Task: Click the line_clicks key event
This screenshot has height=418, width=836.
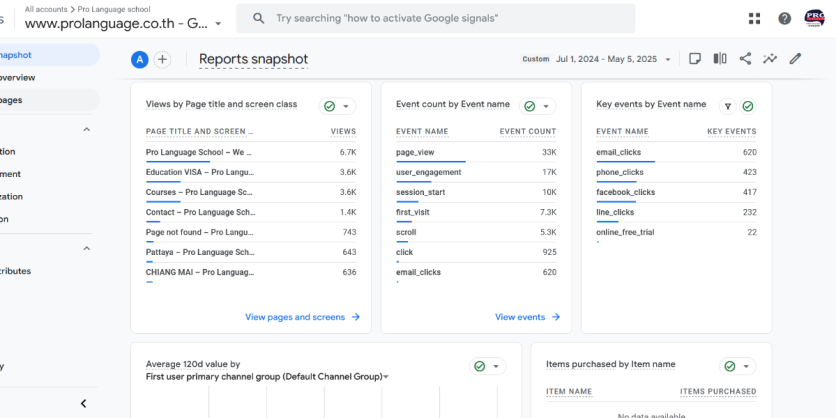Action: click(x=615, y=212)
